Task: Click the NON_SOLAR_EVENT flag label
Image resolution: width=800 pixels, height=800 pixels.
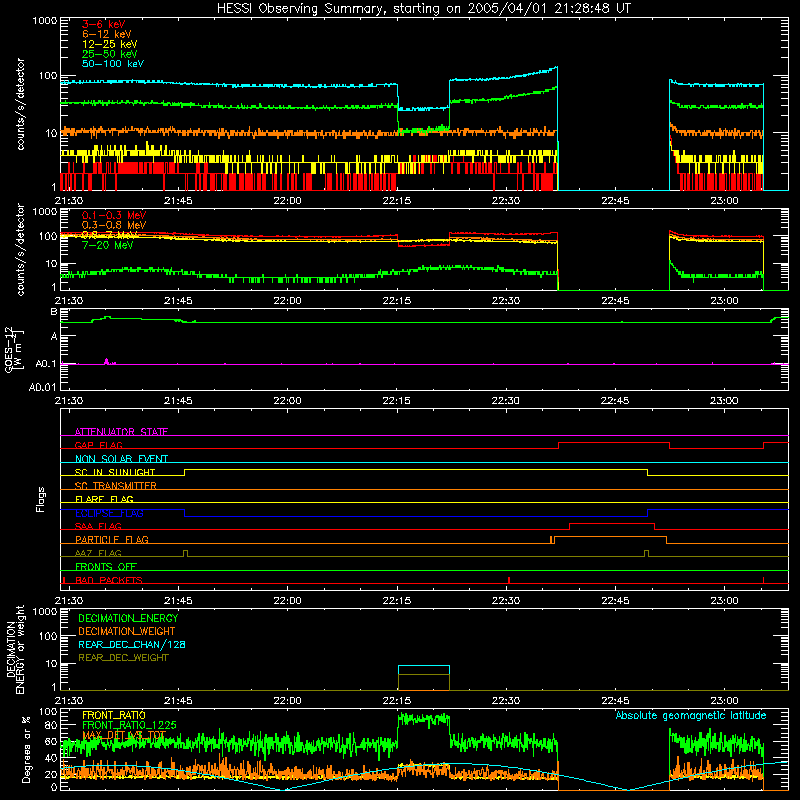Action: (121, 459)
